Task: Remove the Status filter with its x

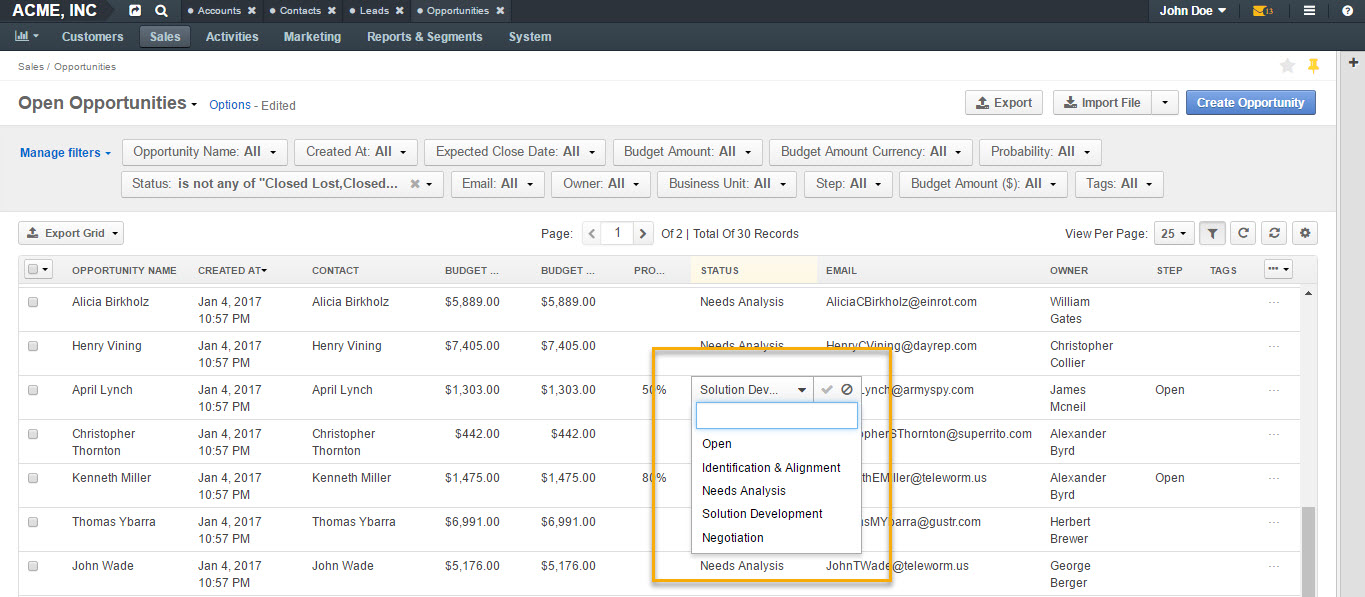Action: point(415,184)
